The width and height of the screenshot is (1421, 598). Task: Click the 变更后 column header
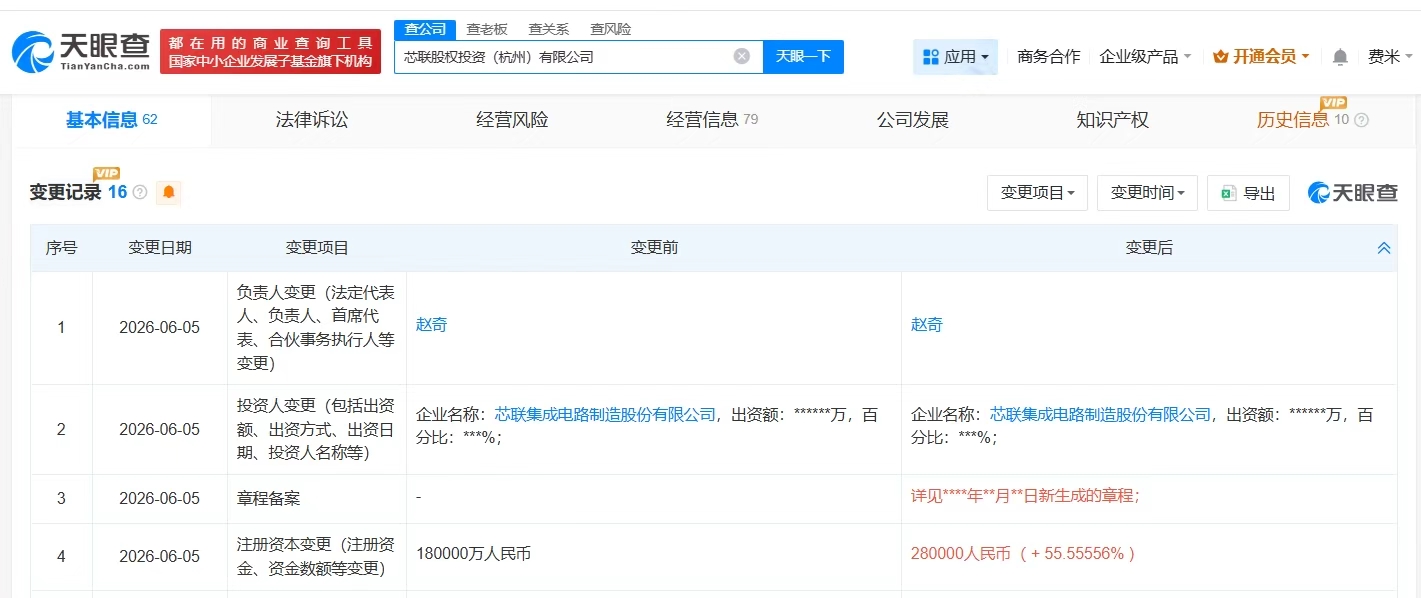[x=1149, y=248]
